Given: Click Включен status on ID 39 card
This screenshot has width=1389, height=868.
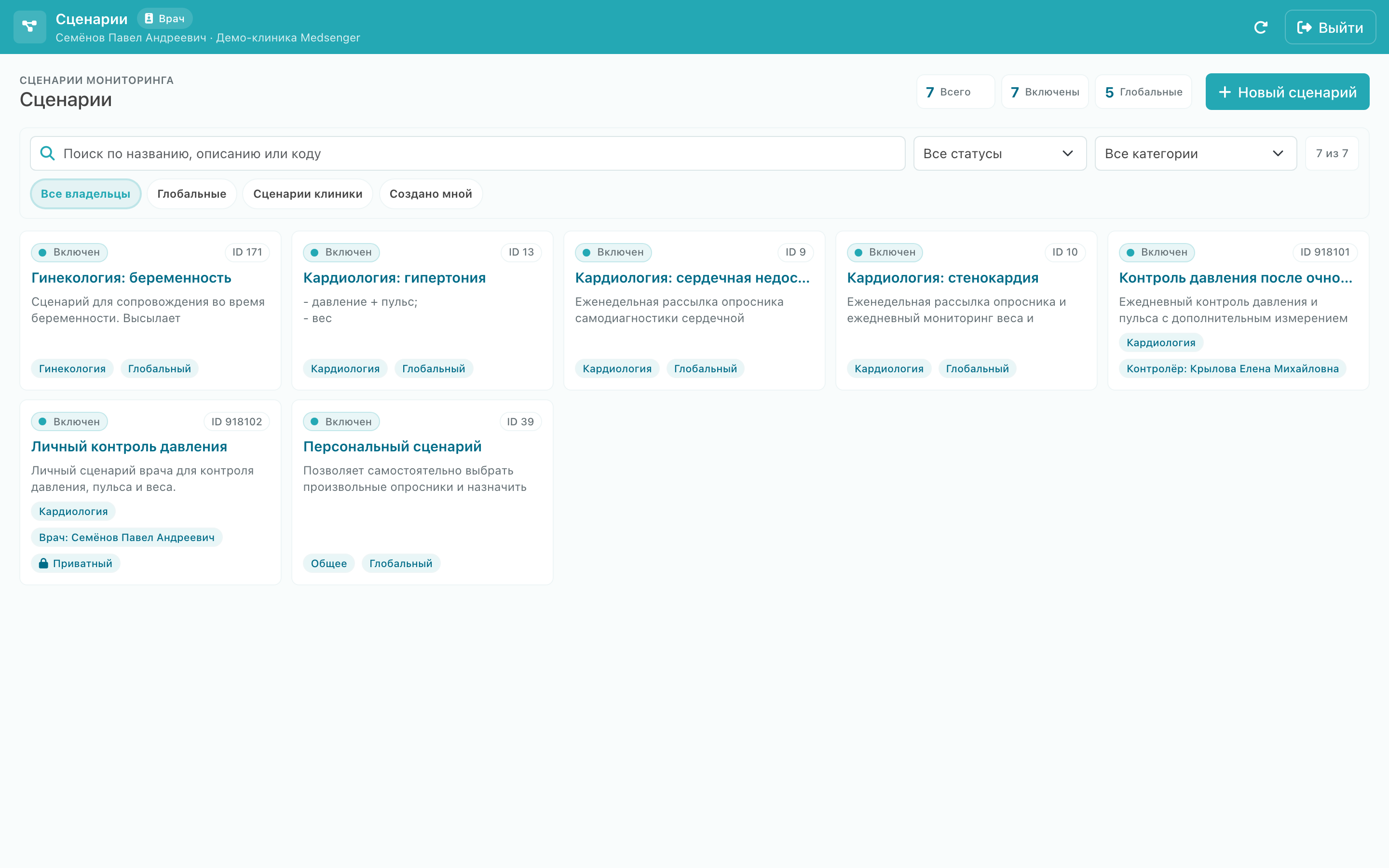Looking at the screenshot, I should [341, 421].
